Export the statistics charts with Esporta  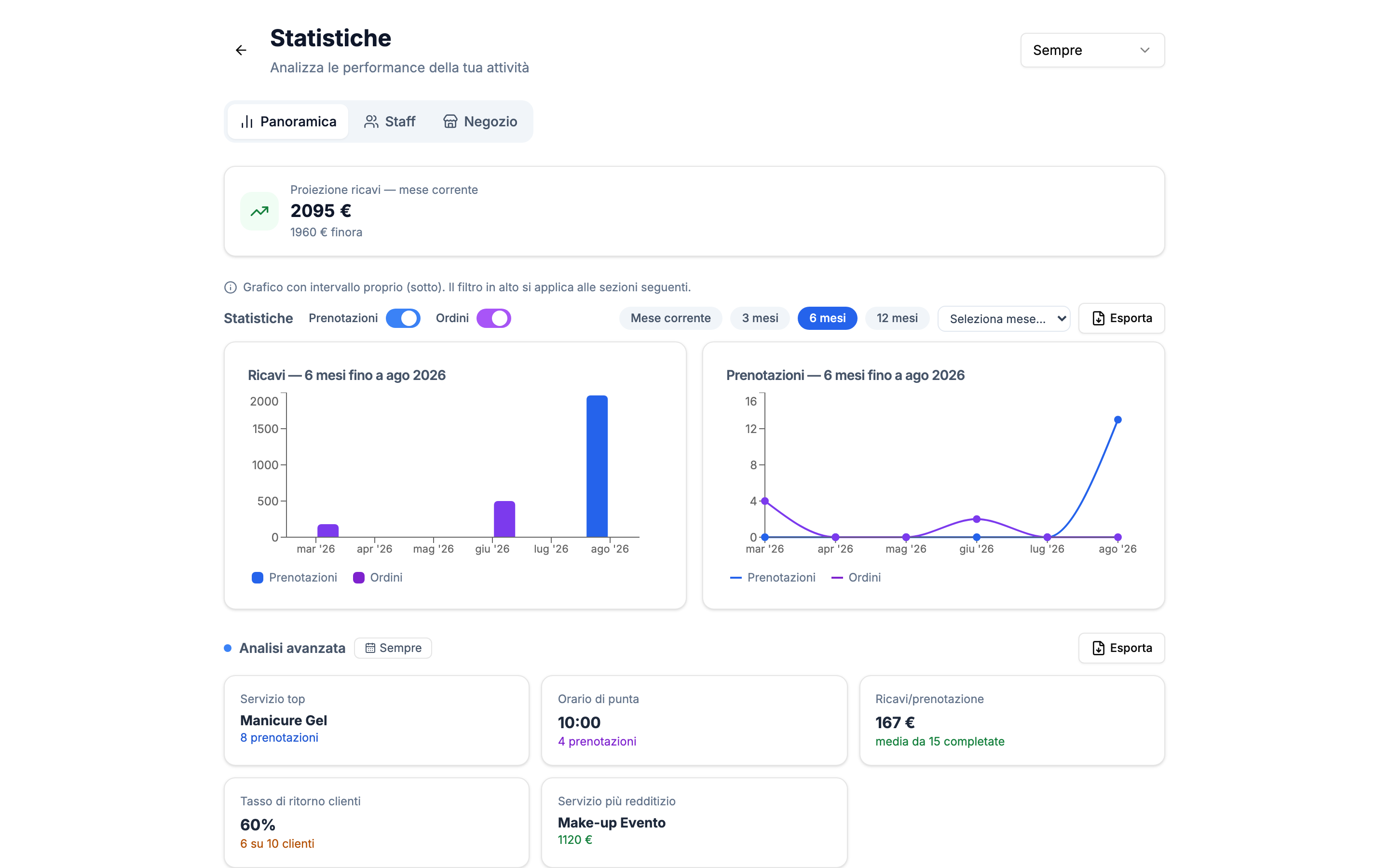pyautogui.click(x=1121, y=318)
